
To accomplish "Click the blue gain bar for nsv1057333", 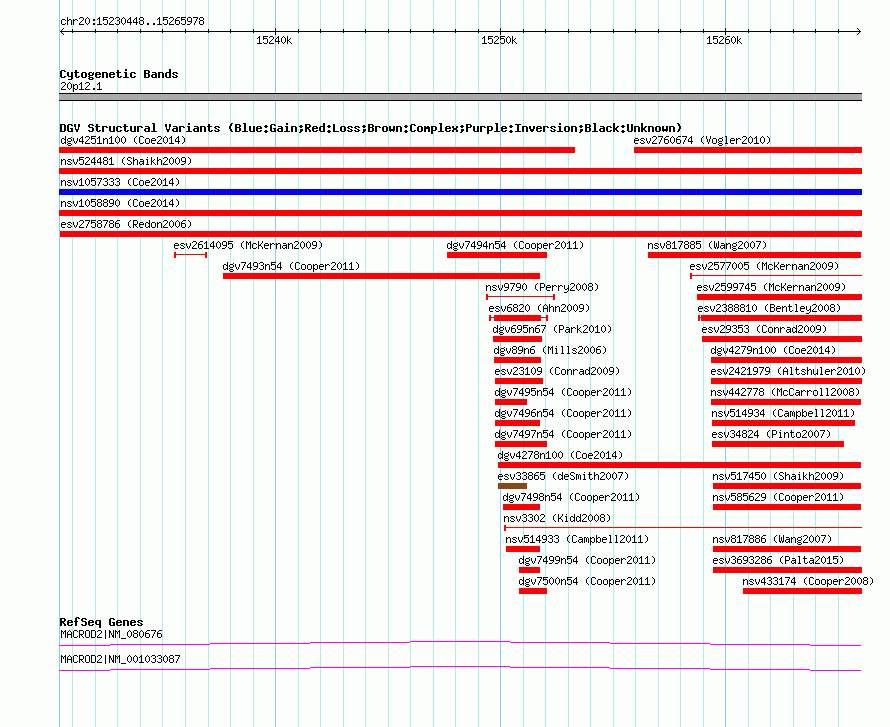I will (x=460, y=192).
